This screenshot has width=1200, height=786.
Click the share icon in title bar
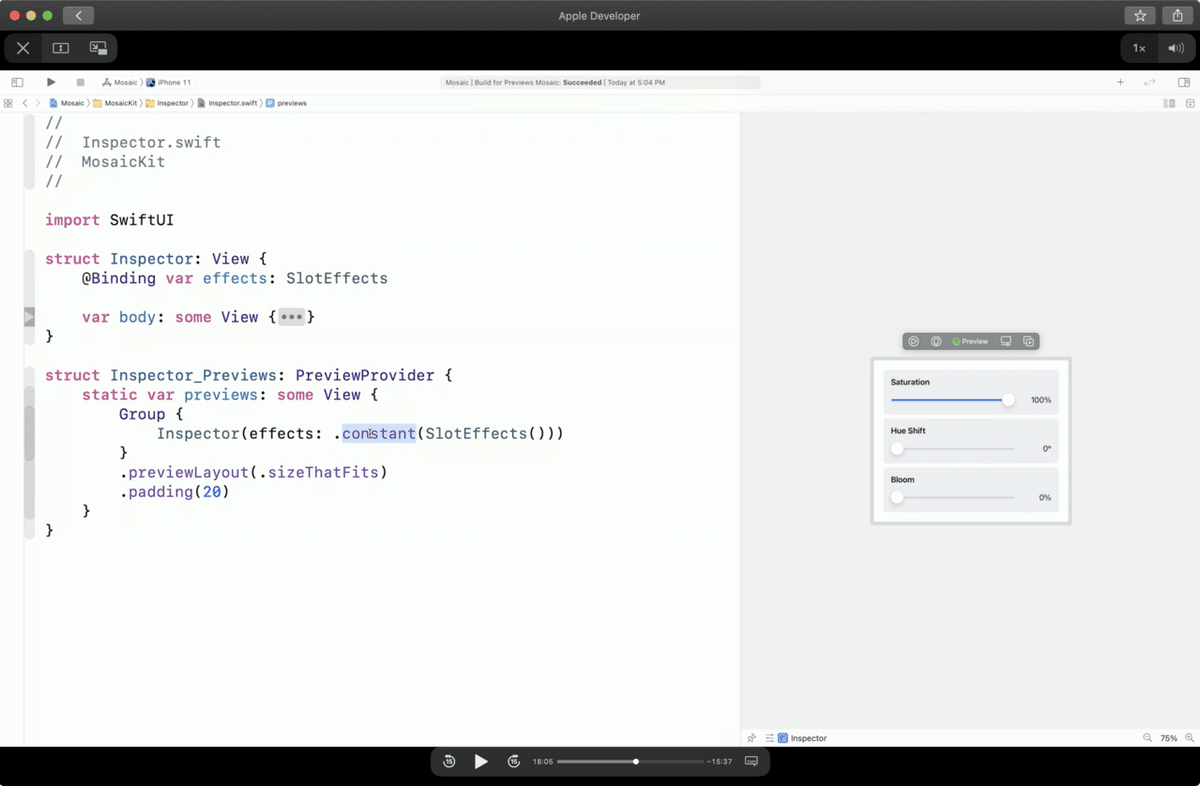point(1177,16)
